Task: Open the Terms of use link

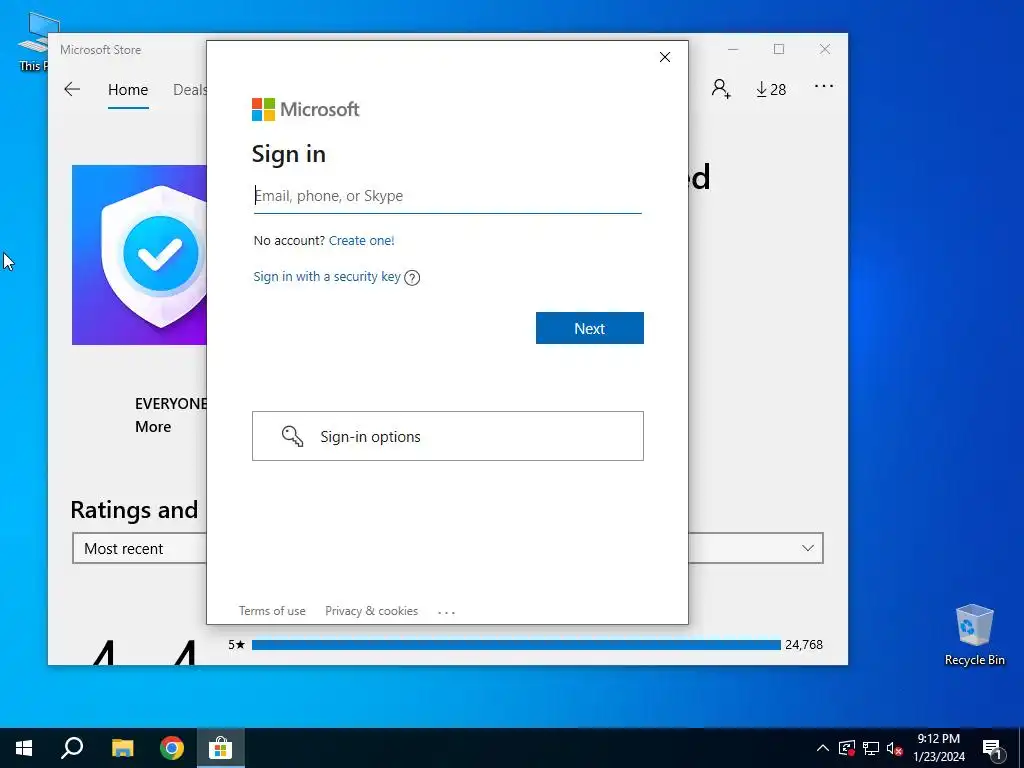Action: pyautogui.click(x=272, y=611)
